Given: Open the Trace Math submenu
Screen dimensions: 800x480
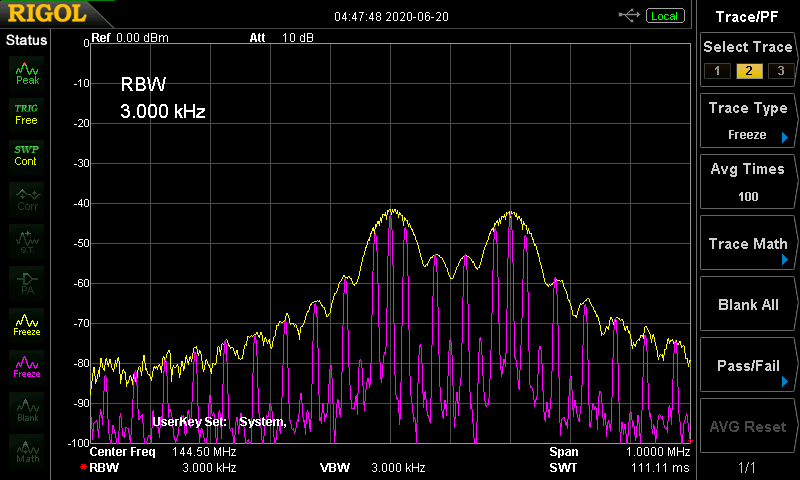Looking at the screenshot, I should (x=747, y=243).
